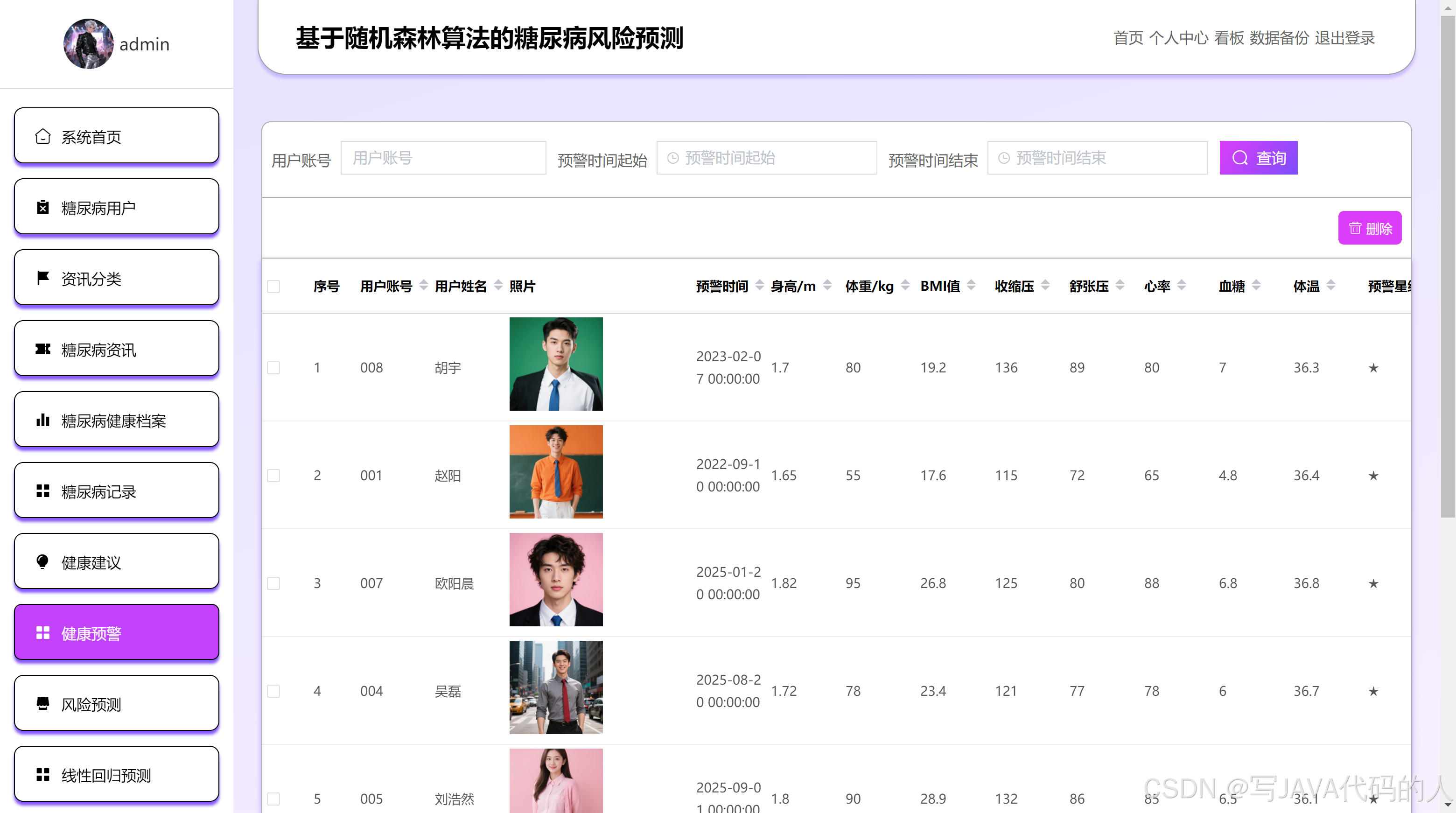Open 糖尿病资讯 sidebar menu
Image resolution: width=1456 pixels, height=813 pixels.
coord(117,349)
